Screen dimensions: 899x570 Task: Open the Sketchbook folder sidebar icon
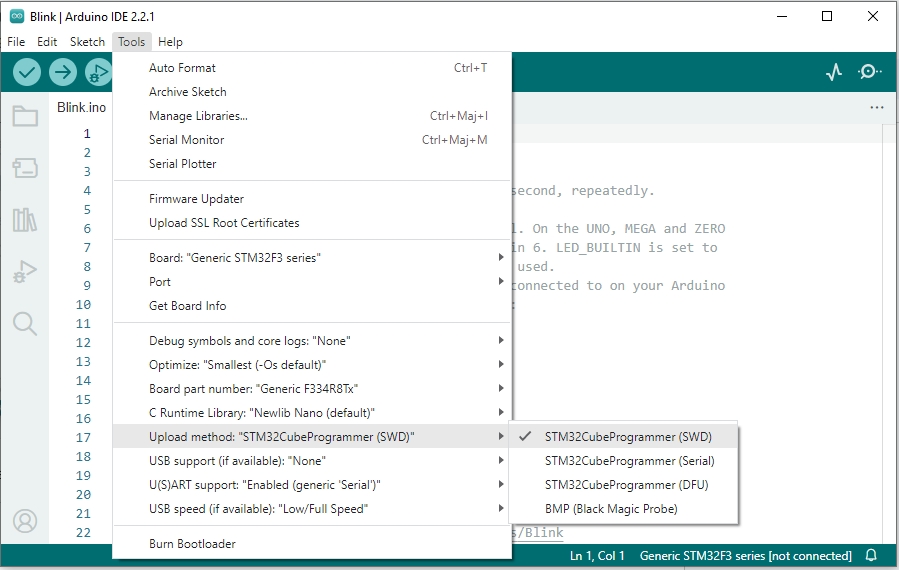point(25,116)
